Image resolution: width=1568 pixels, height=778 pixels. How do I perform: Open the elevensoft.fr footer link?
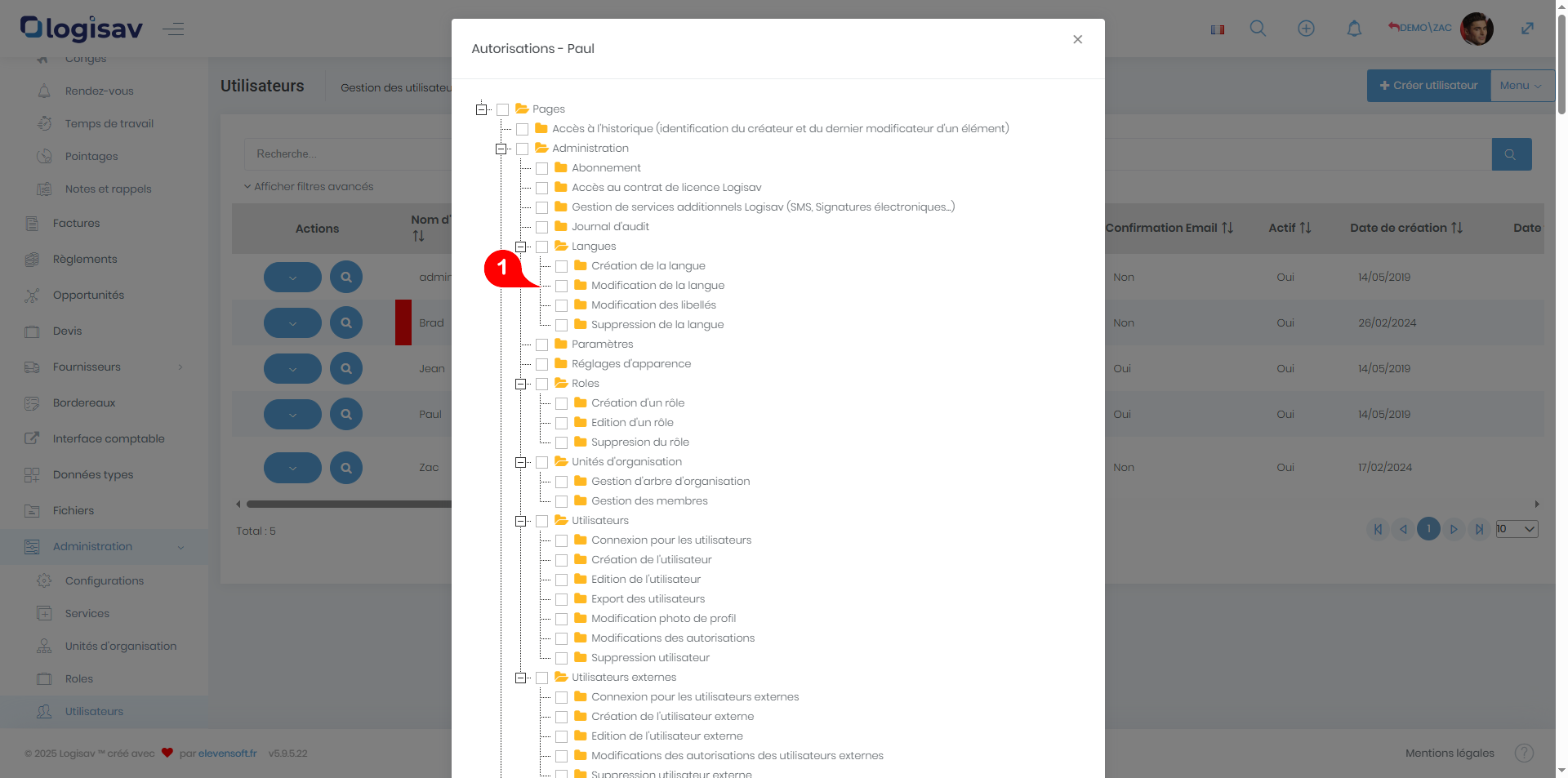click(228, 754)
